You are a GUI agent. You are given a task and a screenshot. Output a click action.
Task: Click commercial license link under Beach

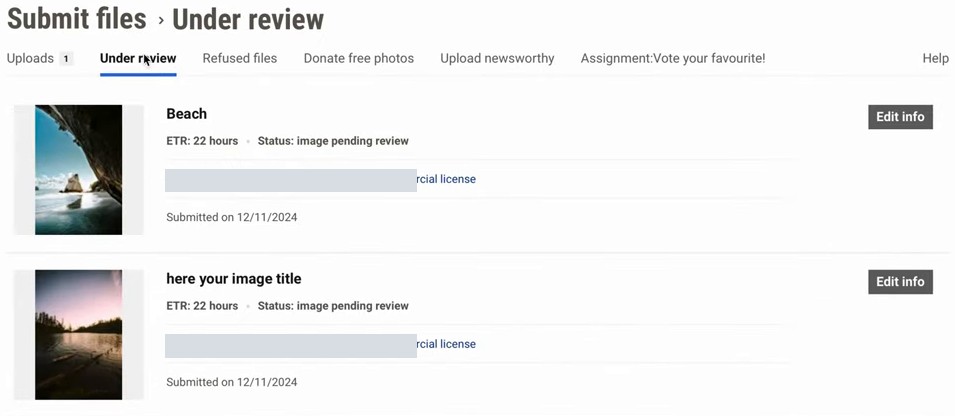point(446,179)
